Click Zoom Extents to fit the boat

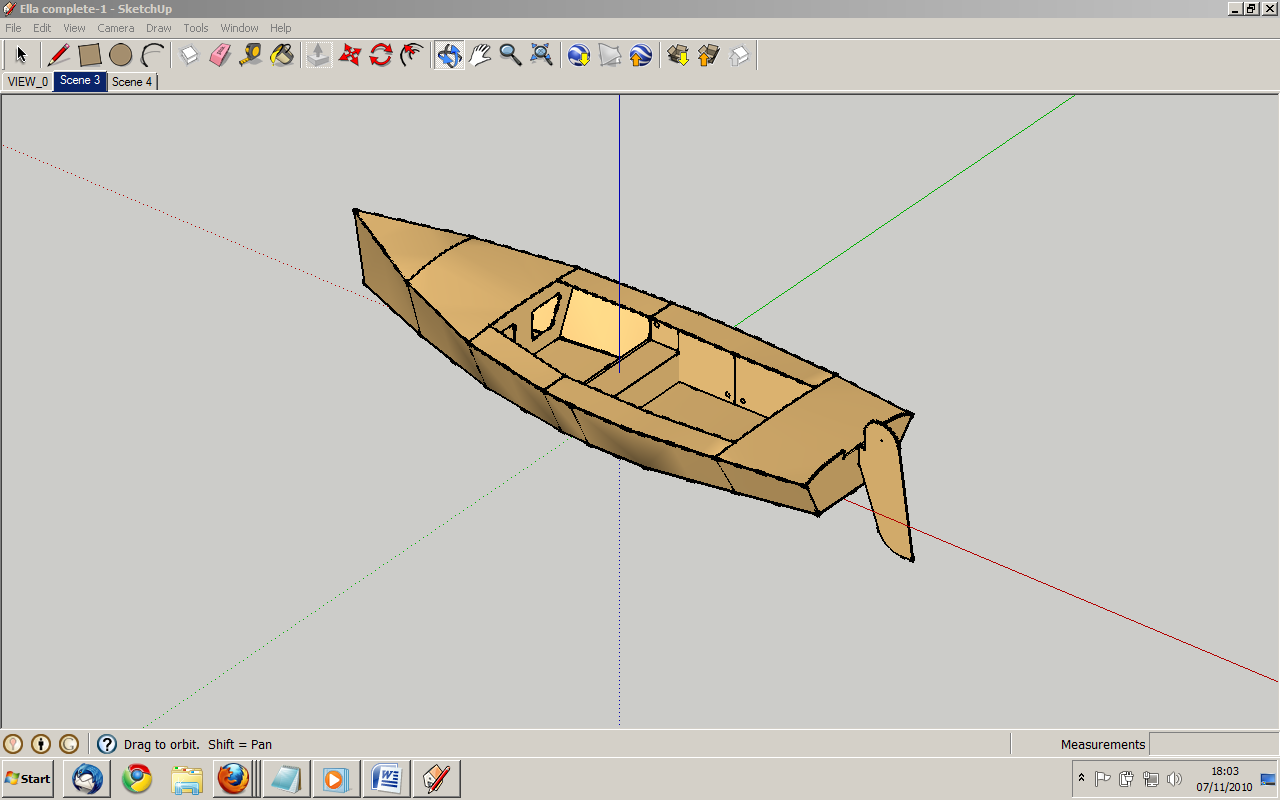540,55
